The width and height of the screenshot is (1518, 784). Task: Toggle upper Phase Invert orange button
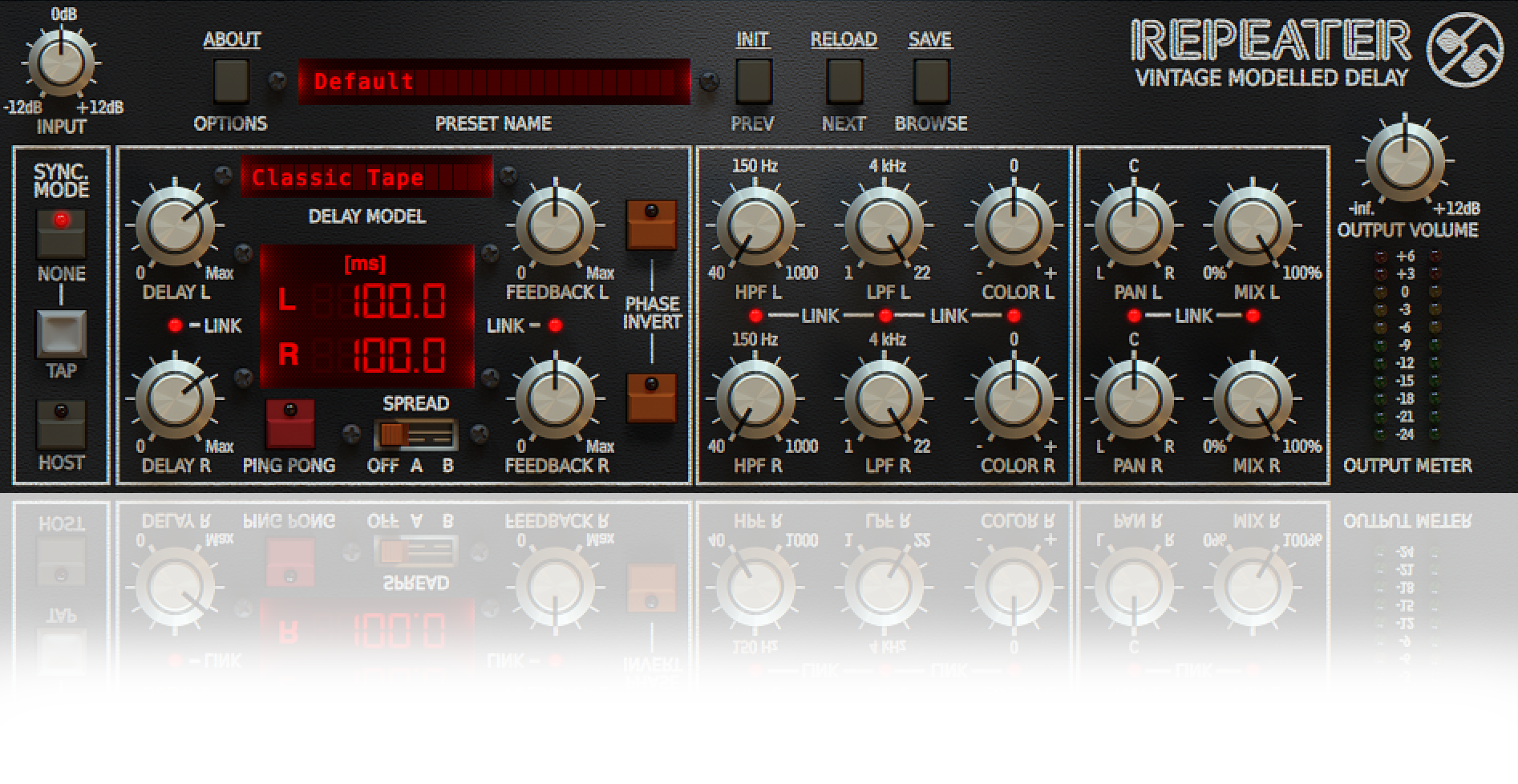coord(651,225)
